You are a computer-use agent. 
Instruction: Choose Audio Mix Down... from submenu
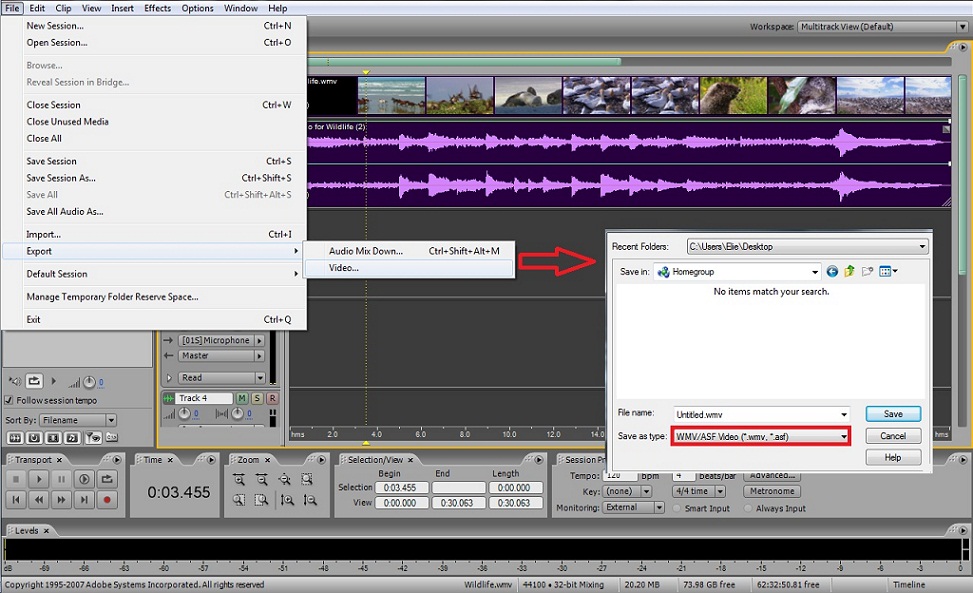pos(410,251)
